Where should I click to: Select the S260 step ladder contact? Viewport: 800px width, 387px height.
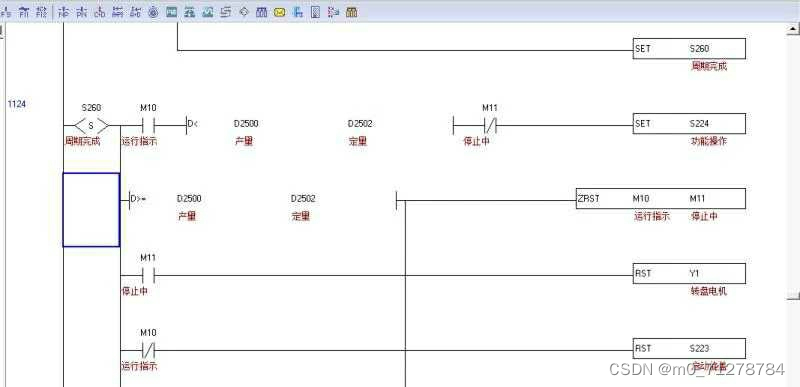[91, 125]
